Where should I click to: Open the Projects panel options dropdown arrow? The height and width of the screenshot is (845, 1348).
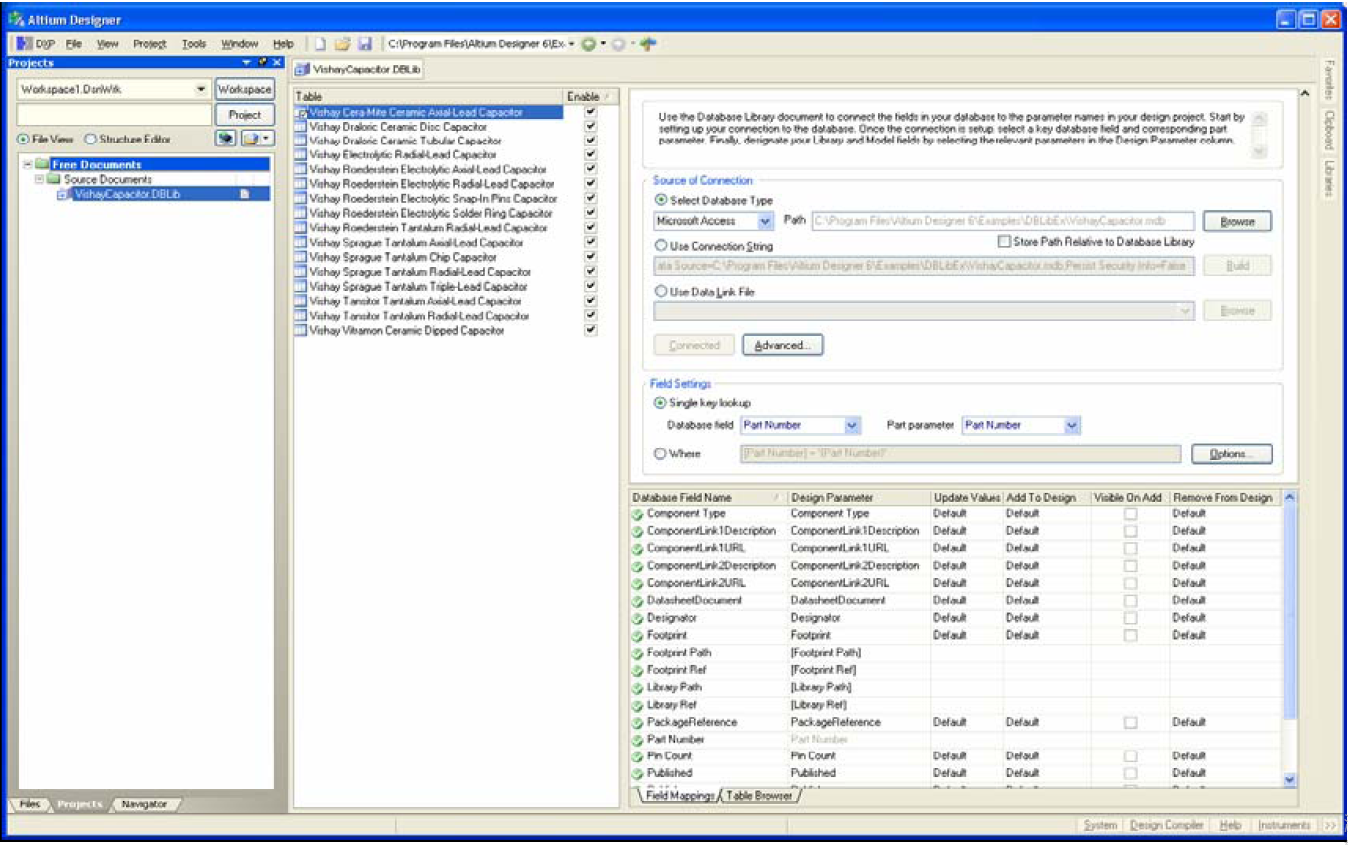point(248,62)
